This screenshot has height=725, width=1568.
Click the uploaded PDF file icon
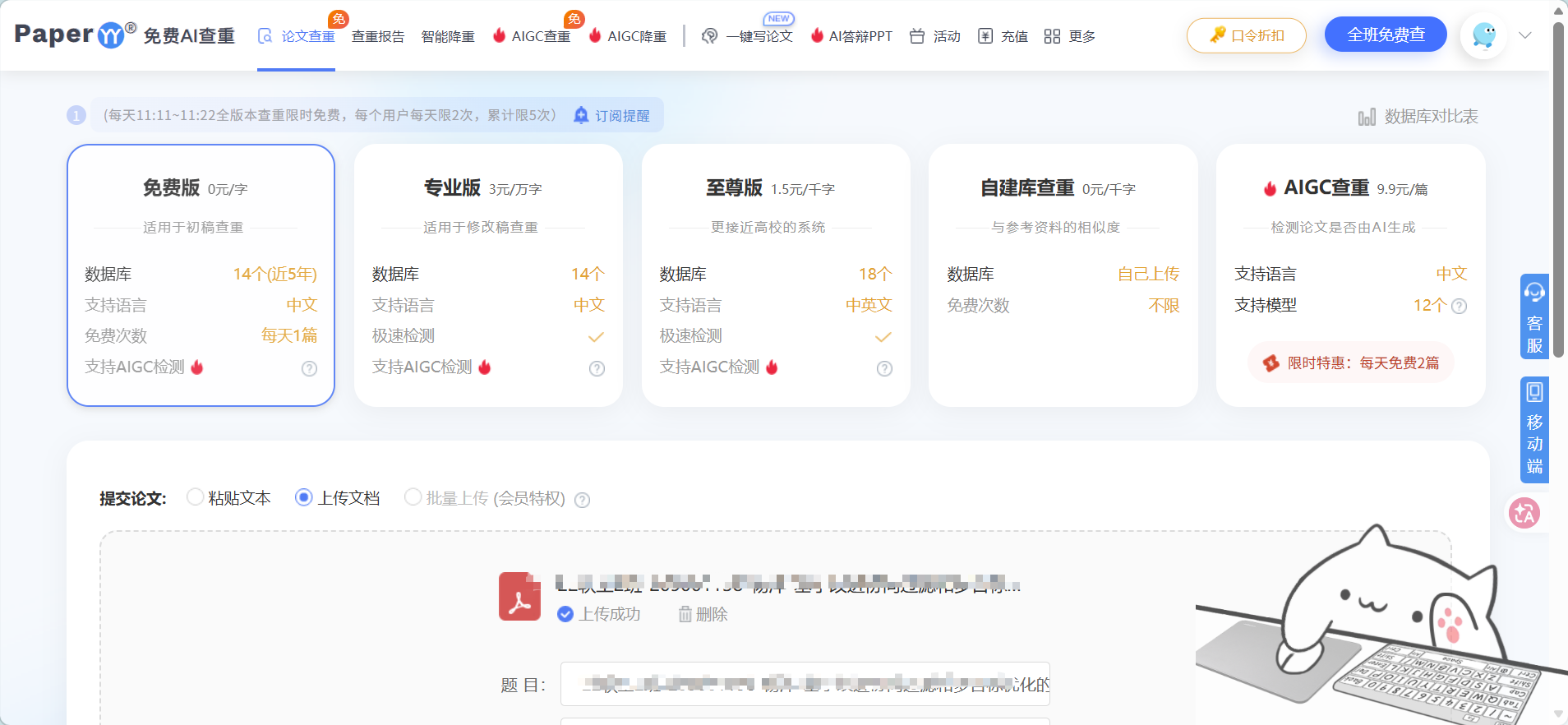(x=519, y=596)
